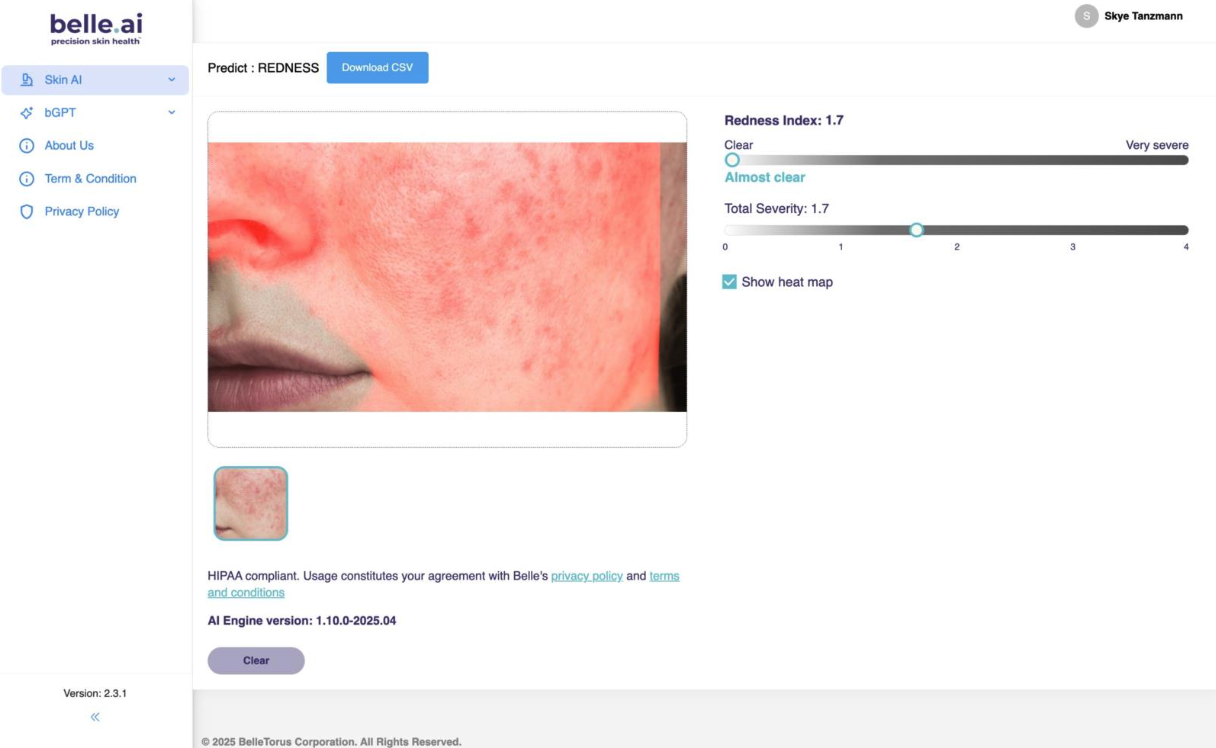Open the privacy policy link
The height and width of the screenshot is (748, 1216).
pyautogui.click(x=586, y=576)
